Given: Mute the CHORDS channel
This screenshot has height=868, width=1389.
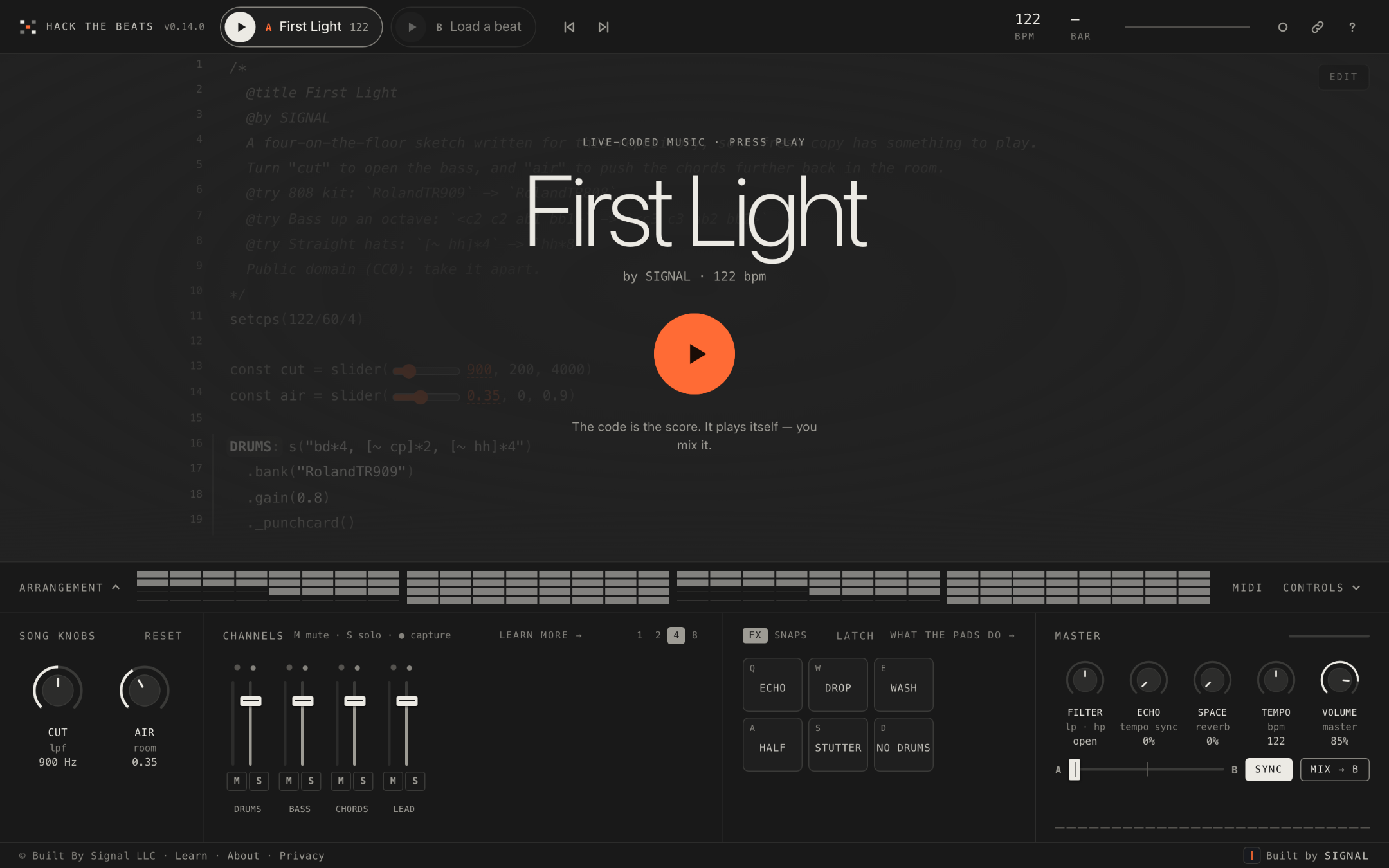Looking at the screenshot, I should [x=341, y=781].
